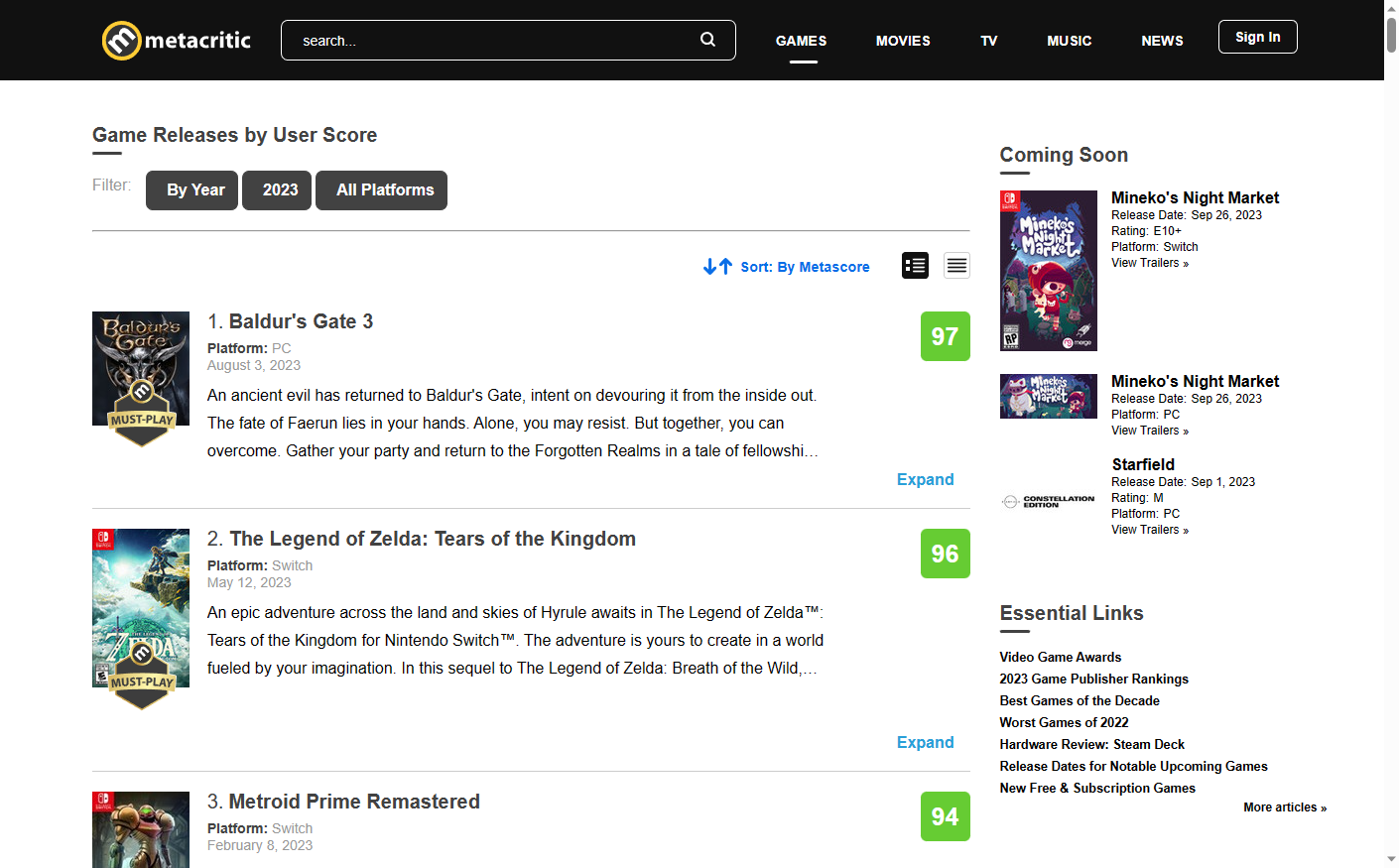Click Coming Soon heading
Image resolution: width=1399 pixels, height=868 pixels.
(1064, 155)
